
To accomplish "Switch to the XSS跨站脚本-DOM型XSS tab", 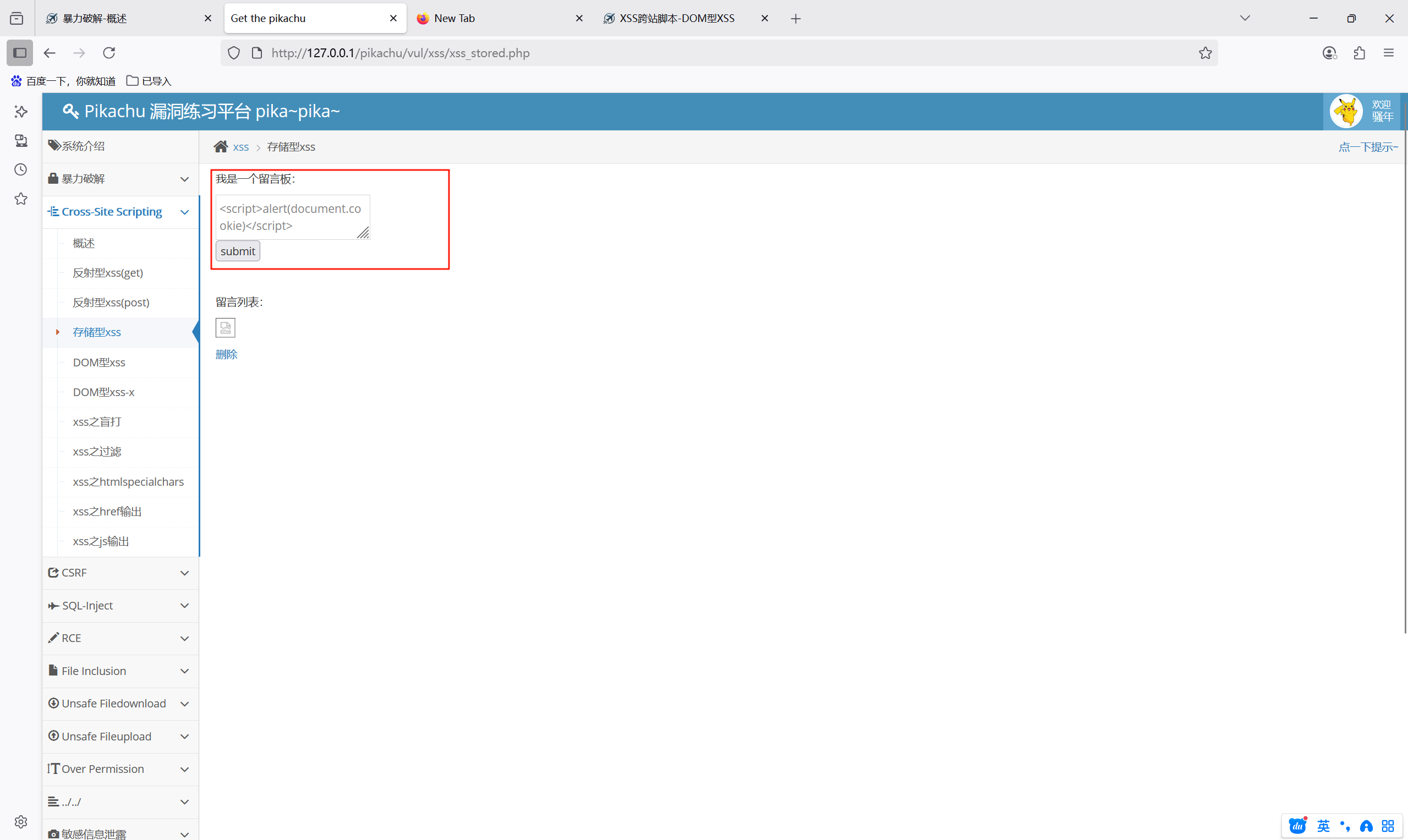I will tap(685, 19).
